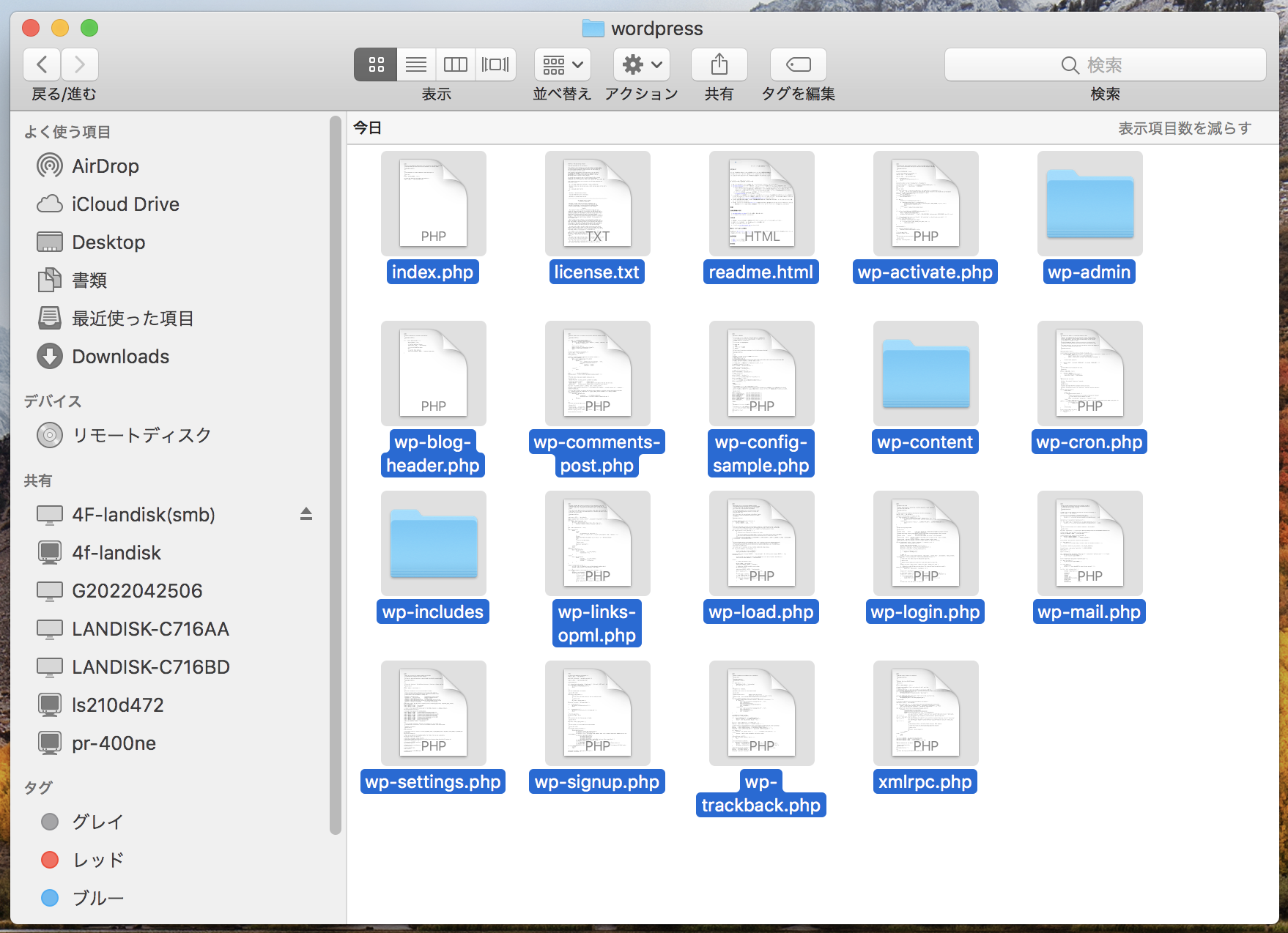Viewport: 1288px width, 933px height.
Task: Select the red tag in sidebar
Action: point(97,860)
